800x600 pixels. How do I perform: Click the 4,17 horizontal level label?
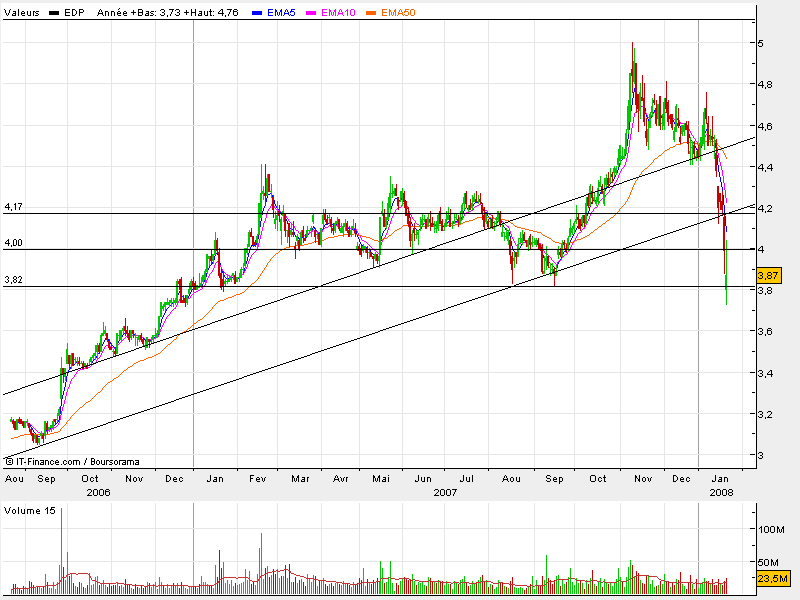pyautogui.click(x=13, y=207)
